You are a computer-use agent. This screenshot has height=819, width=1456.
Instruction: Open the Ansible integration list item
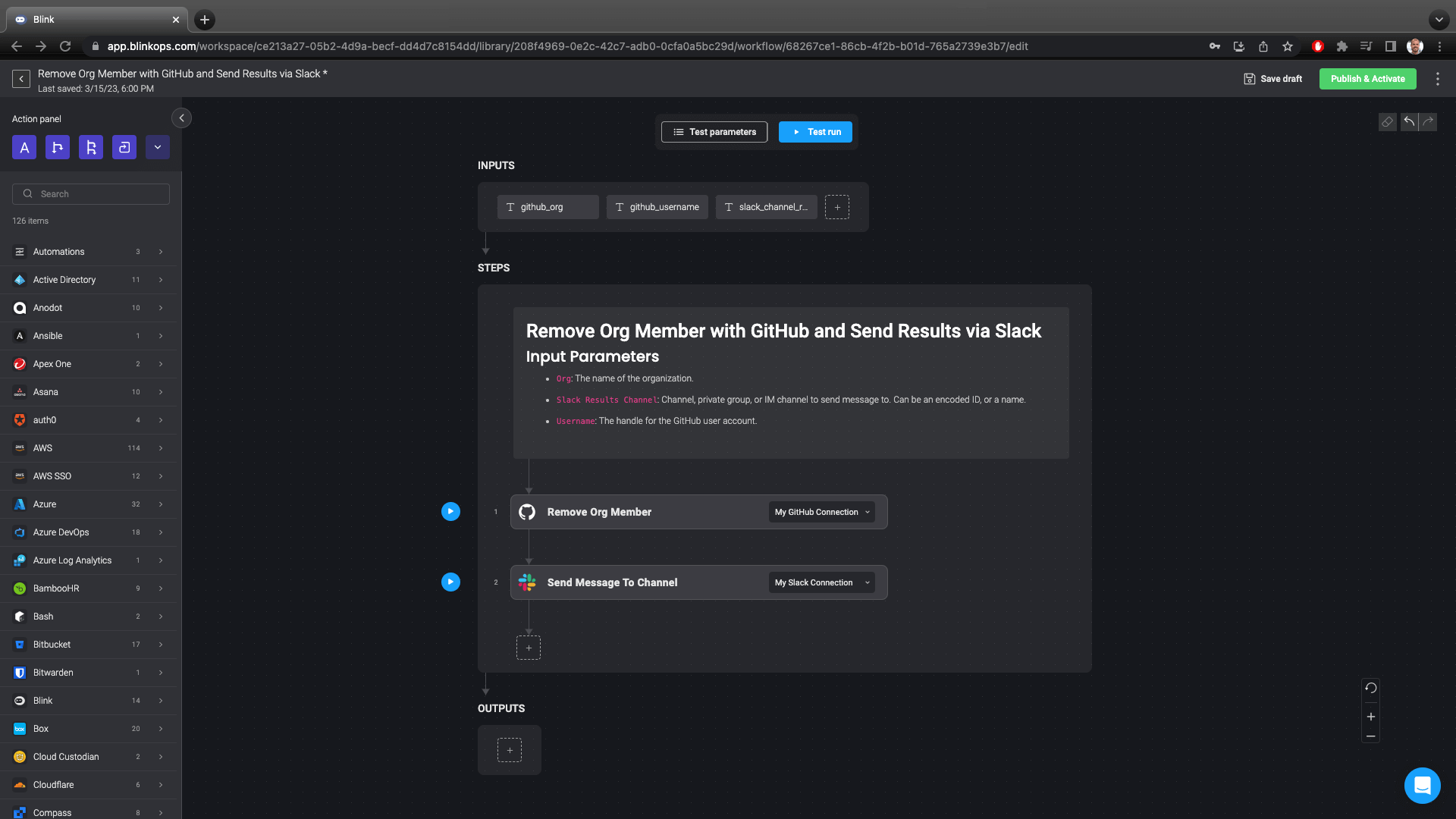(88, 336)
